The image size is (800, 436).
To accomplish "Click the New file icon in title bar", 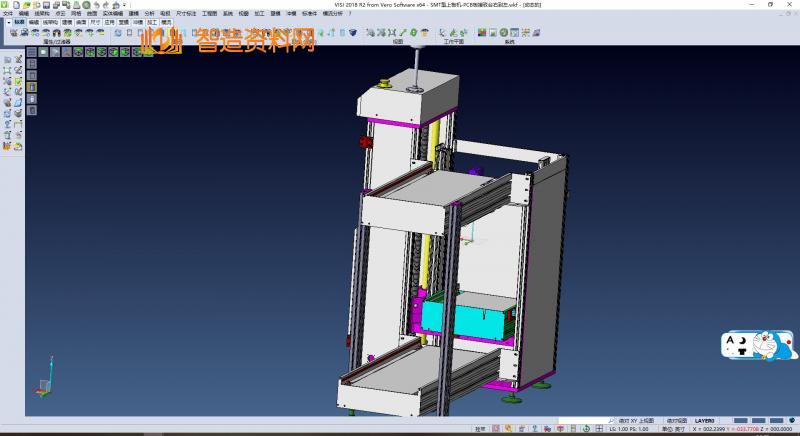I will click(x=17, y=5).
